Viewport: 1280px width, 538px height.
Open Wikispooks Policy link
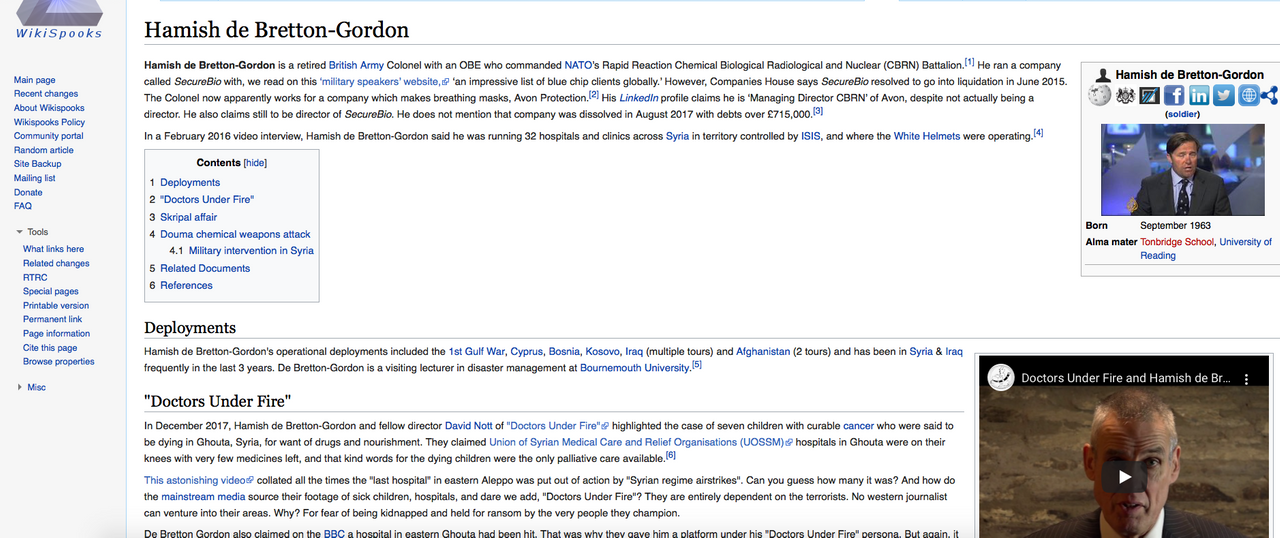[x=49, y=122]
